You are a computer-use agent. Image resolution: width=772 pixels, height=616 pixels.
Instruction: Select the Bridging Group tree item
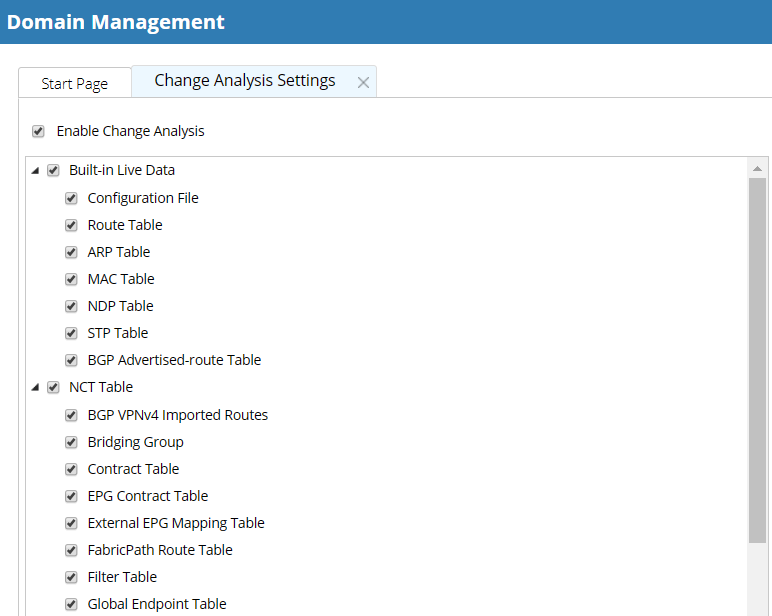point(135,442)
